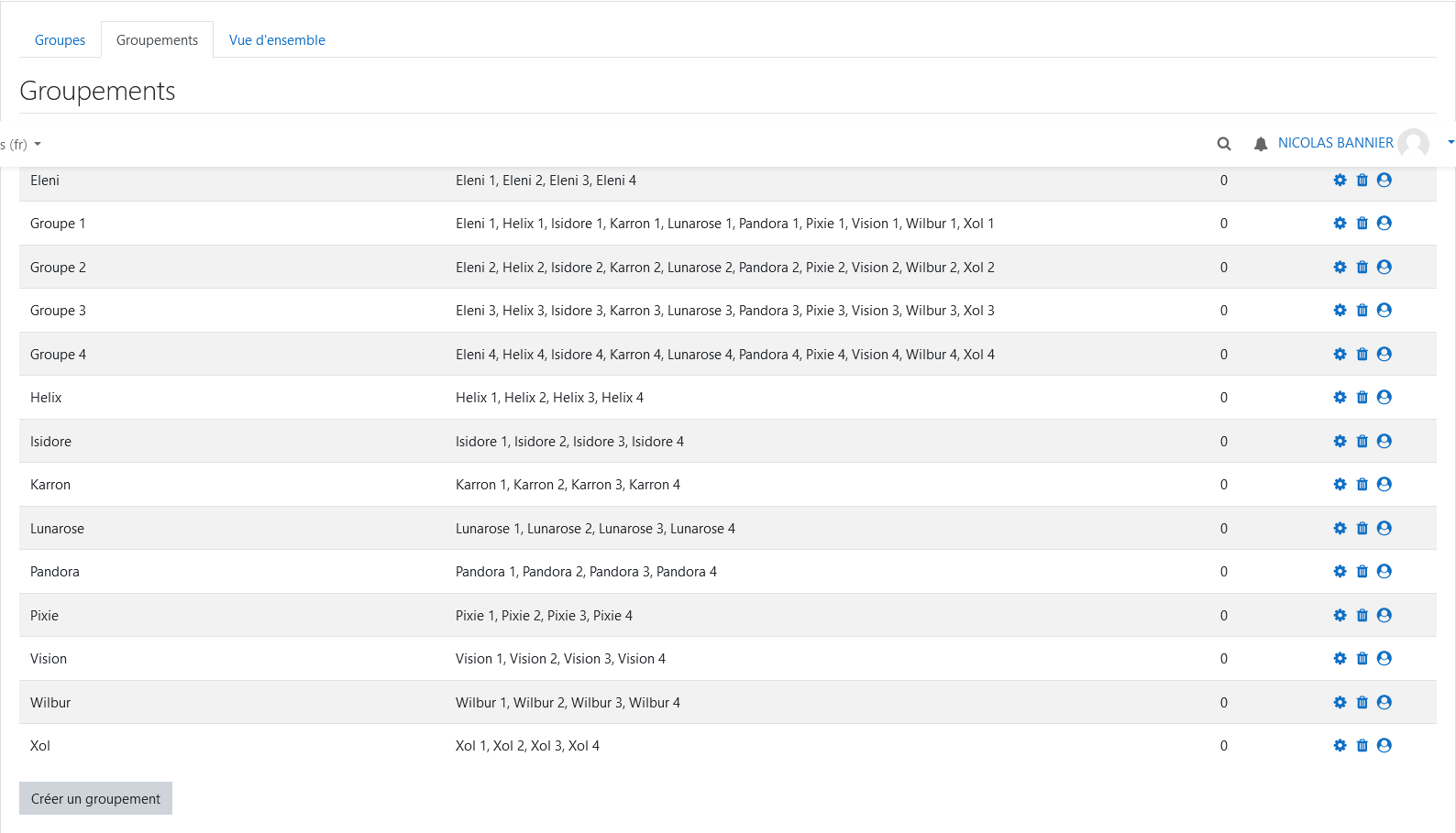Open NICOLAS BANNIER profile link

tap(1335, 143)
